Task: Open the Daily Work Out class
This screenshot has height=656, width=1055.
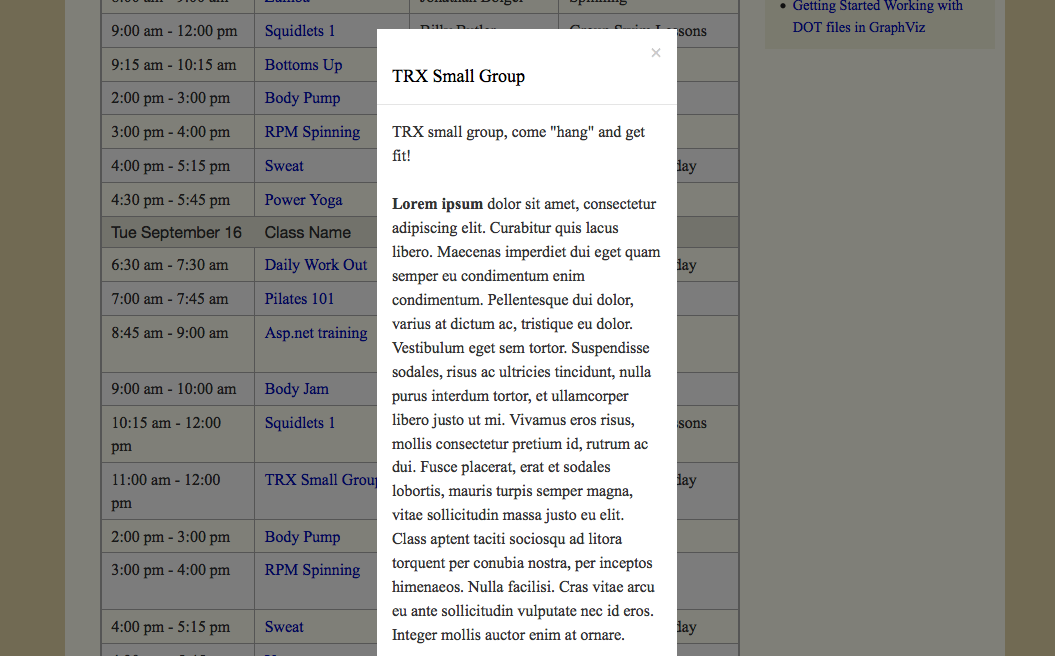Action: (315, 265)
